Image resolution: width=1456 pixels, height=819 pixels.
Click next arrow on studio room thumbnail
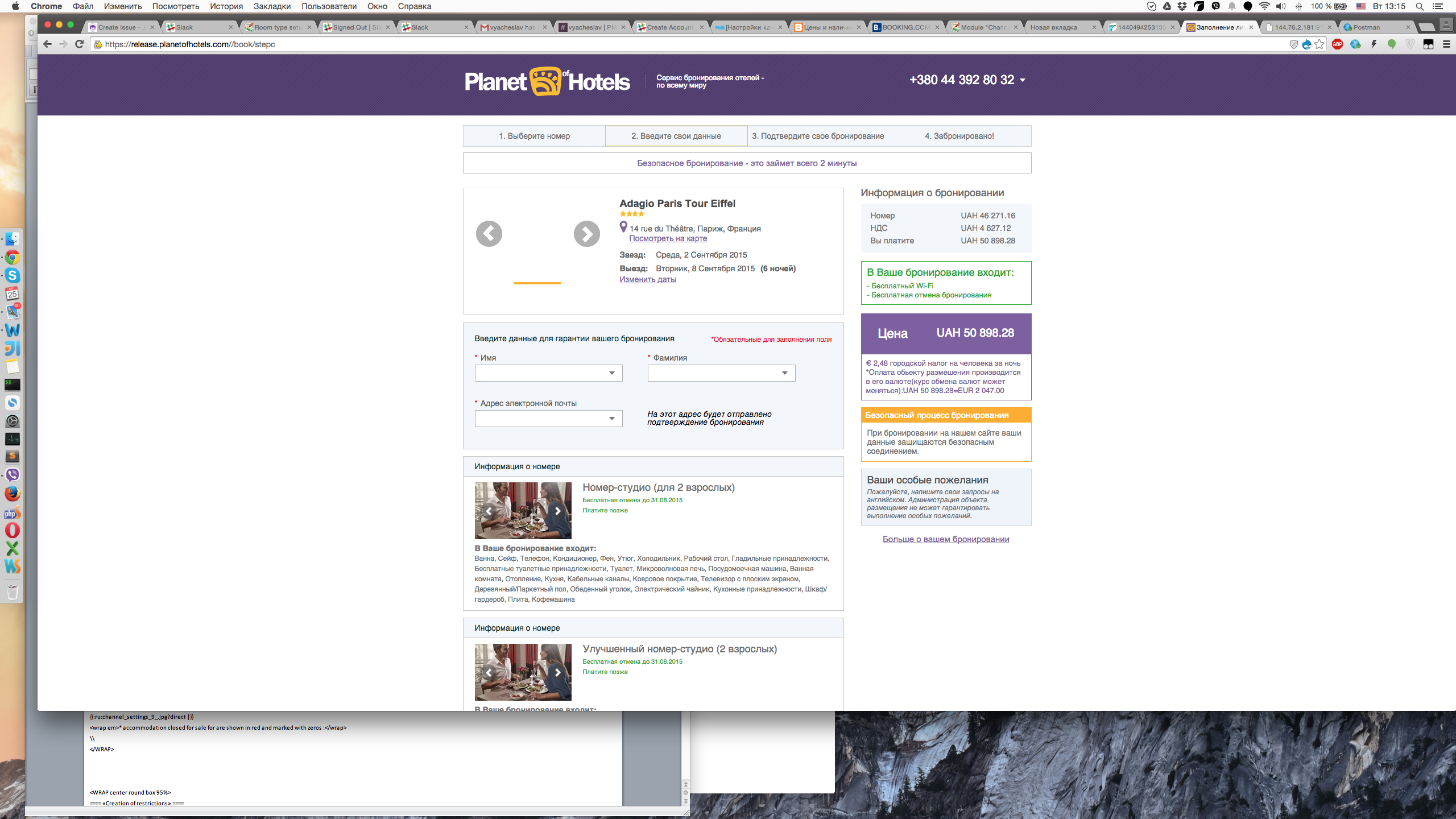click(557, 511)
